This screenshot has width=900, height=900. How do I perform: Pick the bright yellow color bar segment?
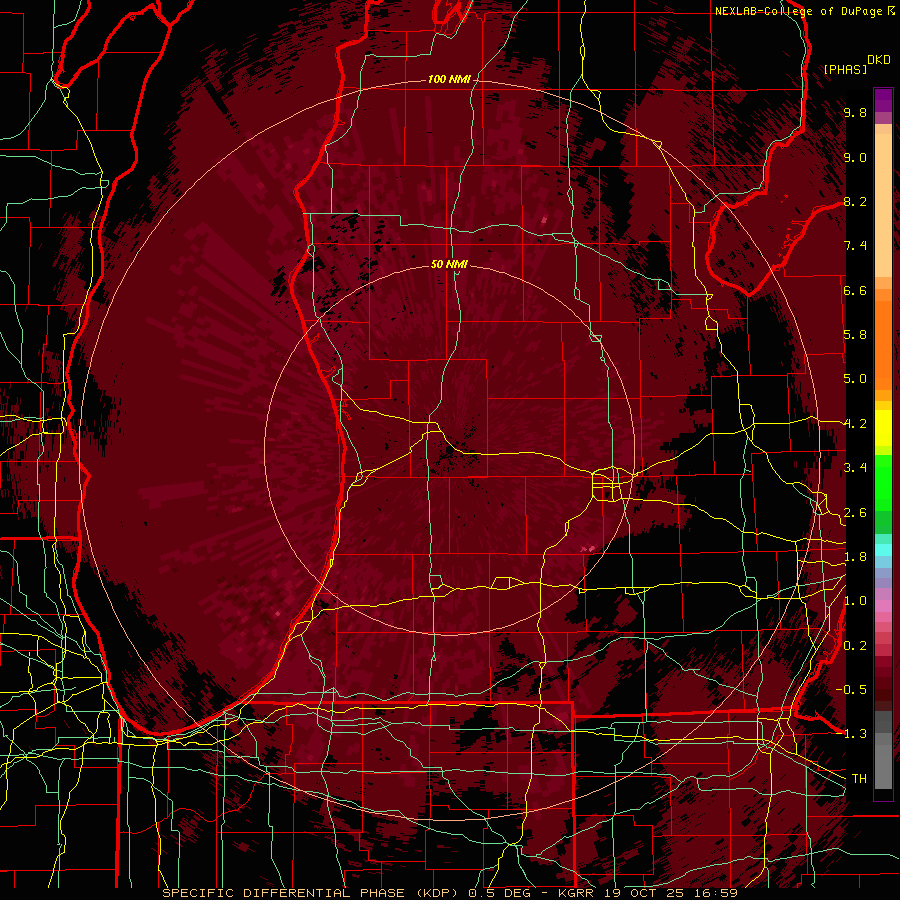click(883, 428)
